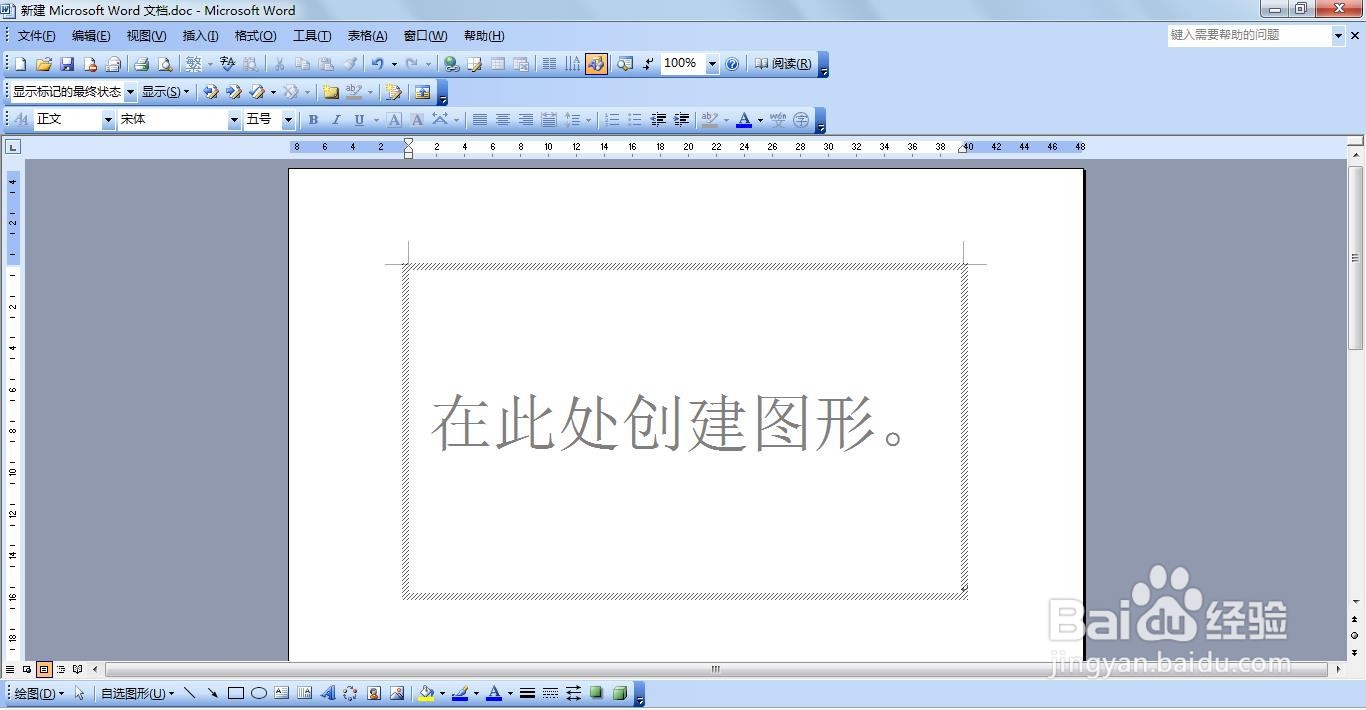
Task: Toggle center text alignment
Action: (503, 120)
